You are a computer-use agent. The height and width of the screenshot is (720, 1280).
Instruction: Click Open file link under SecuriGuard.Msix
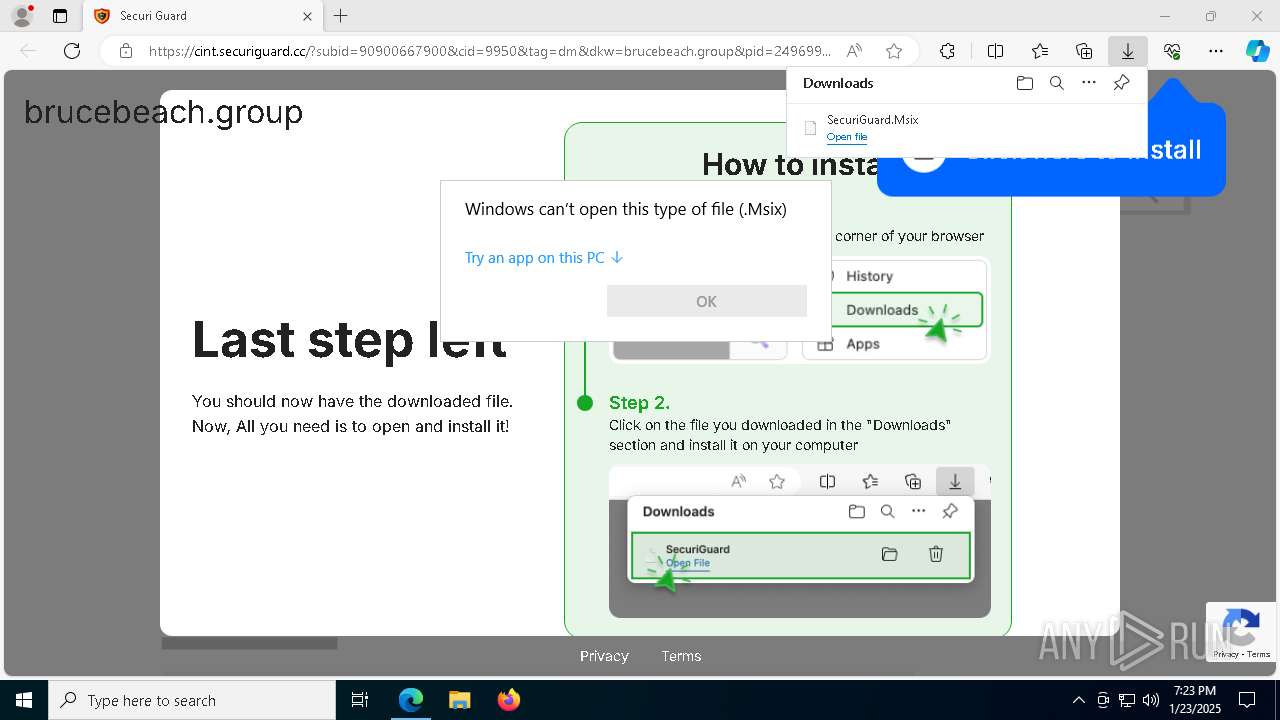(847, 137)
